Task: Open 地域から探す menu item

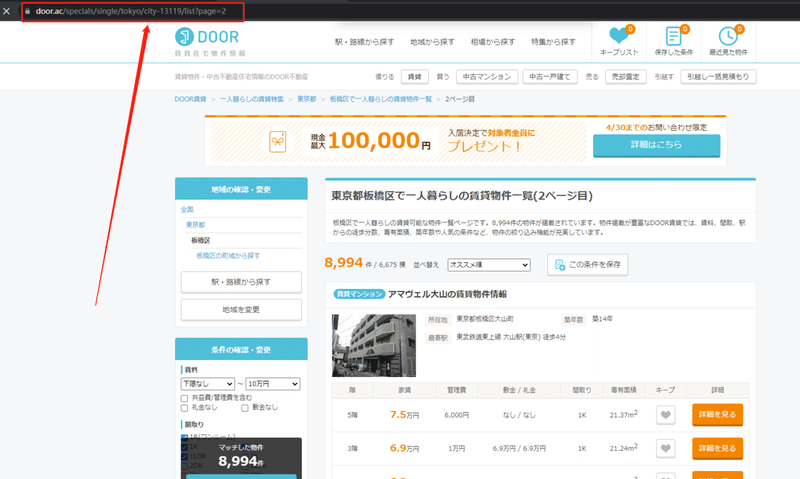Action: [x=432, y=42]
